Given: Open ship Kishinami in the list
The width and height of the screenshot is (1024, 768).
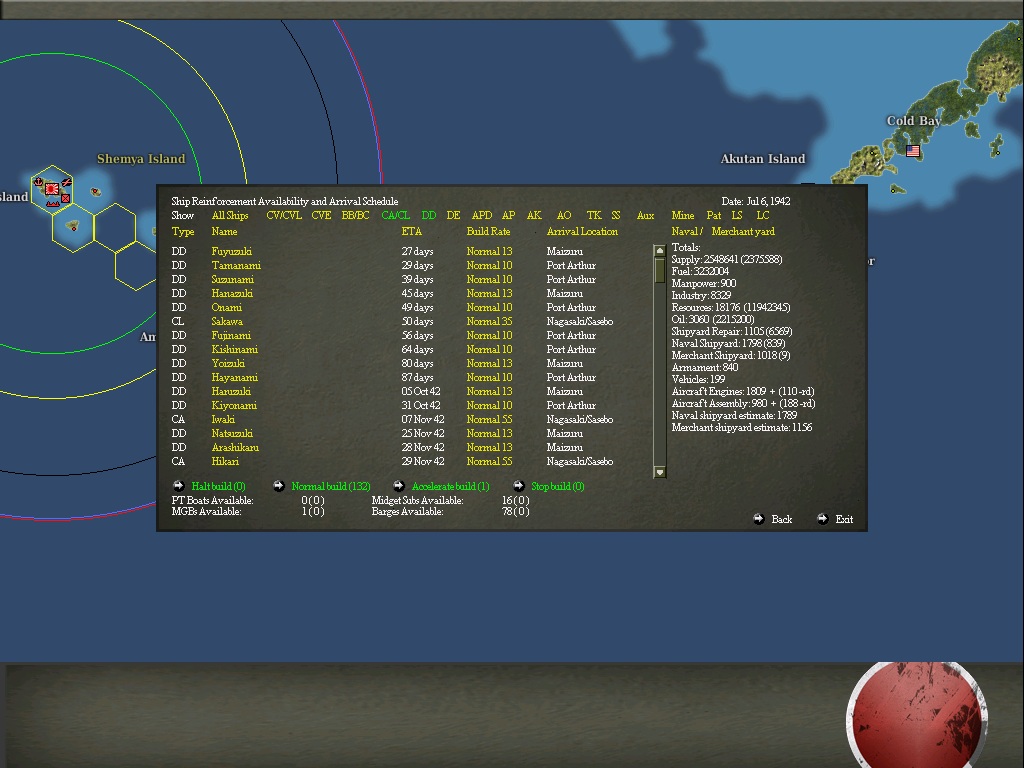Looking at the screenshot, I should pyautogui.click(x=234, y=349).
